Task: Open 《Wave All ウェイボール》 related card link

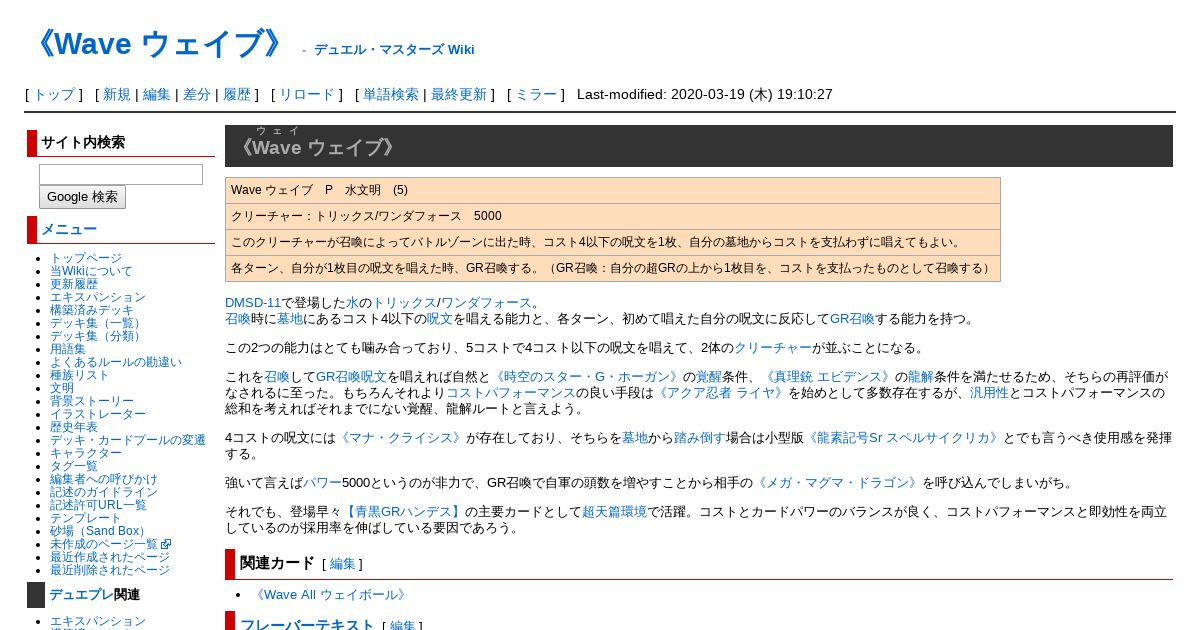Action: point(331,595)
